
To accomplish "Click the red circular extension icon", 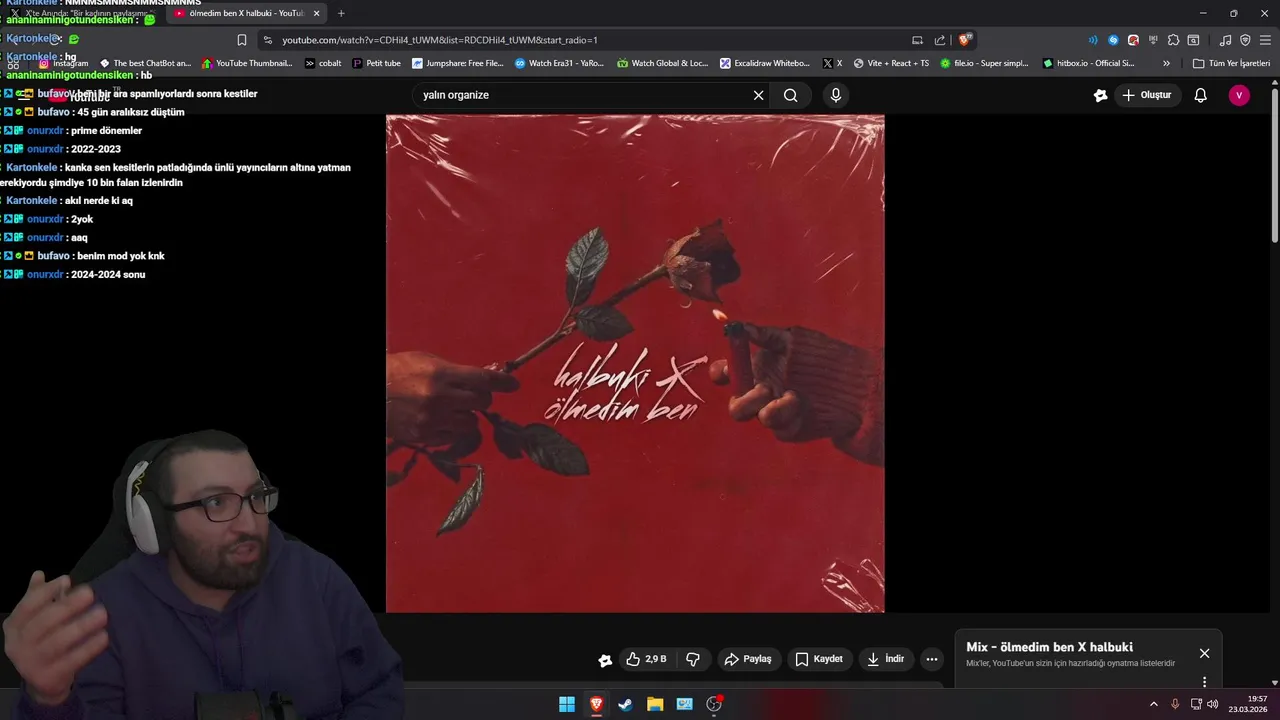I will click(x=1133, y=40).
